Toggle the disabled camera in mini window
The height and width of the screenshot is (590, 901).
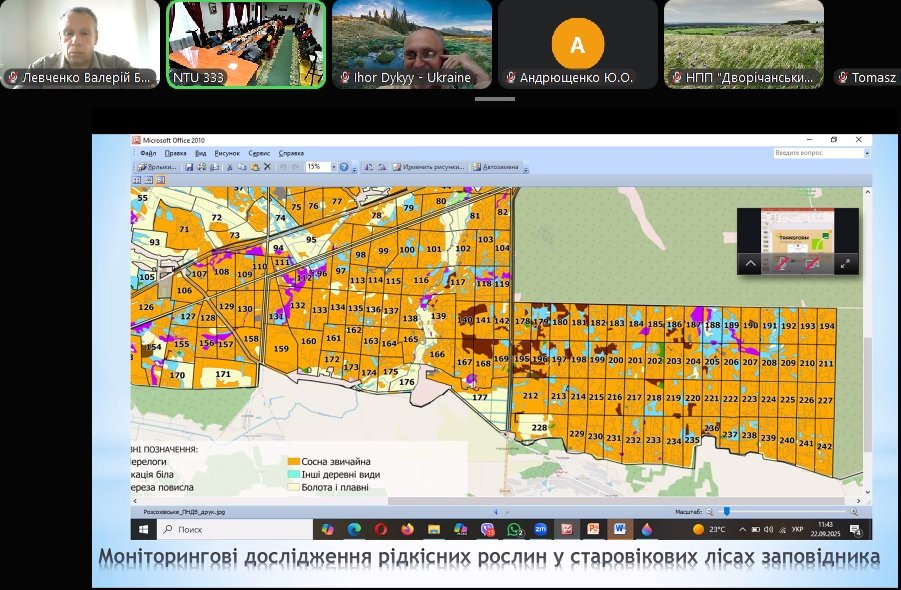click(812, 264)
